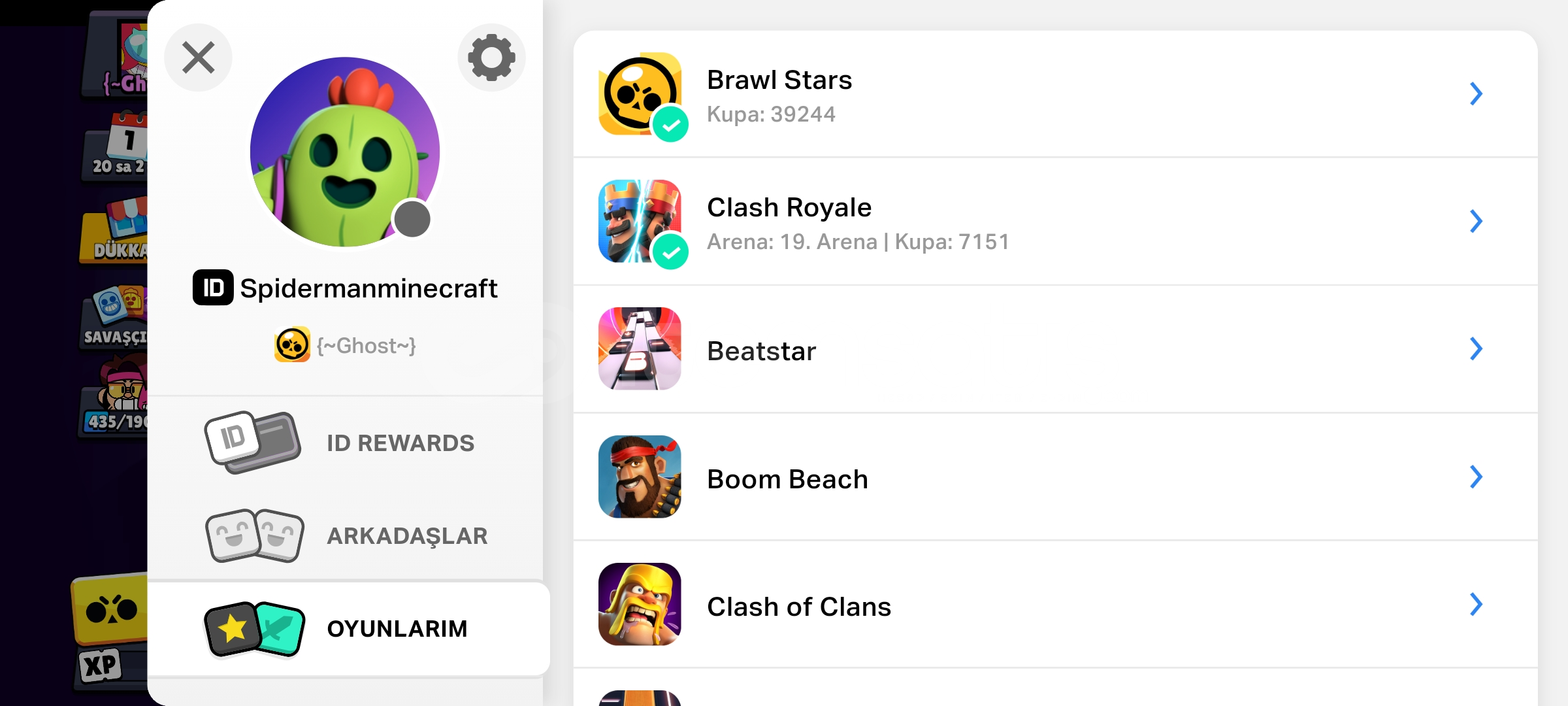The width and height of the screenshot is (1568, 706).
Task: Open the Clash of Clans icon
Action: (640, 604)
